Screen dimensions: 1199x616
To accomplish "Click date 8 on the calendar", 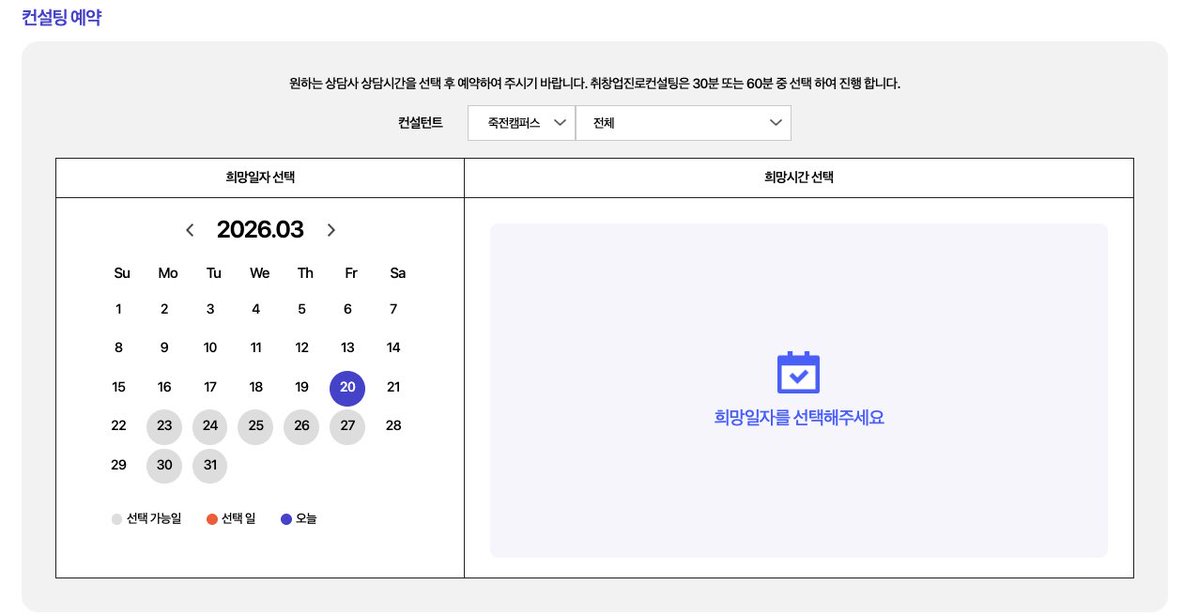I will tap(119, 348).
